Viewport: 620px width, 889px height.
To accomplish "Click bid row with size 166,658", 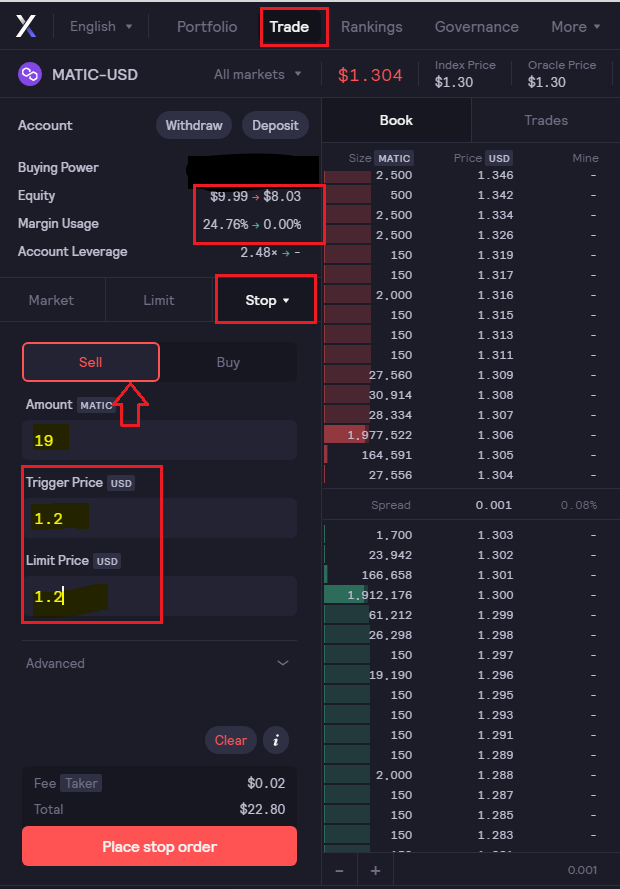I will [471, 575].
